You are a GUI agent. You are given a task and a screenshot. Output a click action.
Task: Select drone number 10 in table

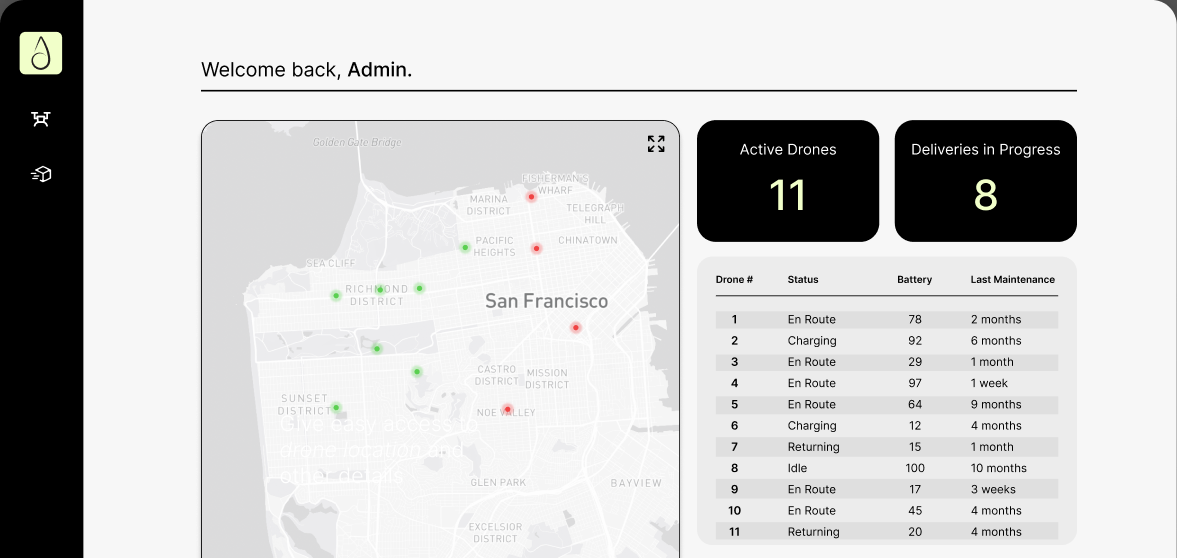coord(734,511)
